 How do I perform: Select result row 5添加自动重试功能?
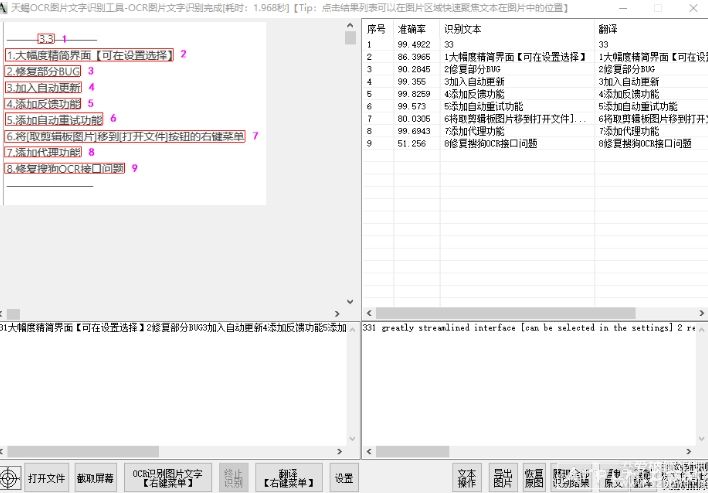pyautogui.click(x=535, y=107)
